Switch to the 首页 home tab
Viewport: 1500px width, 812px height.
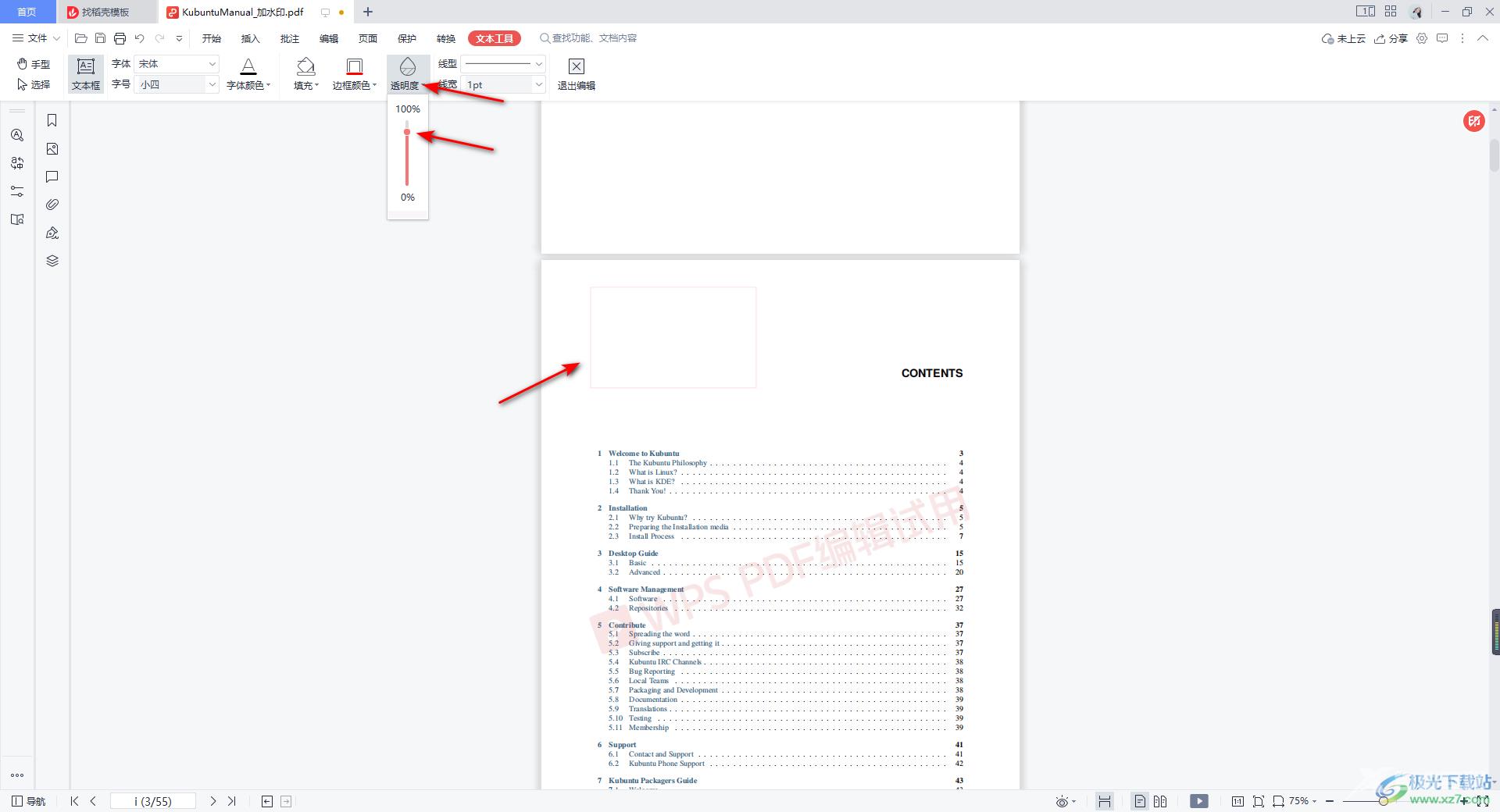click(x=27, y=12)
